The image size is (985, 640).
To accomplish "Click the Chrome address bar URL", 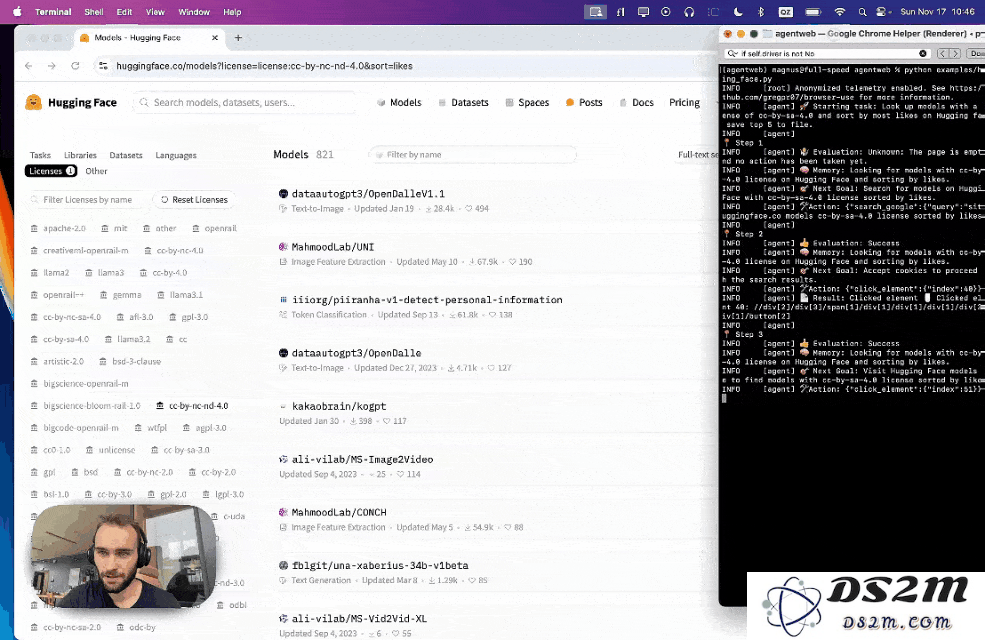I will tap(264, 66).
